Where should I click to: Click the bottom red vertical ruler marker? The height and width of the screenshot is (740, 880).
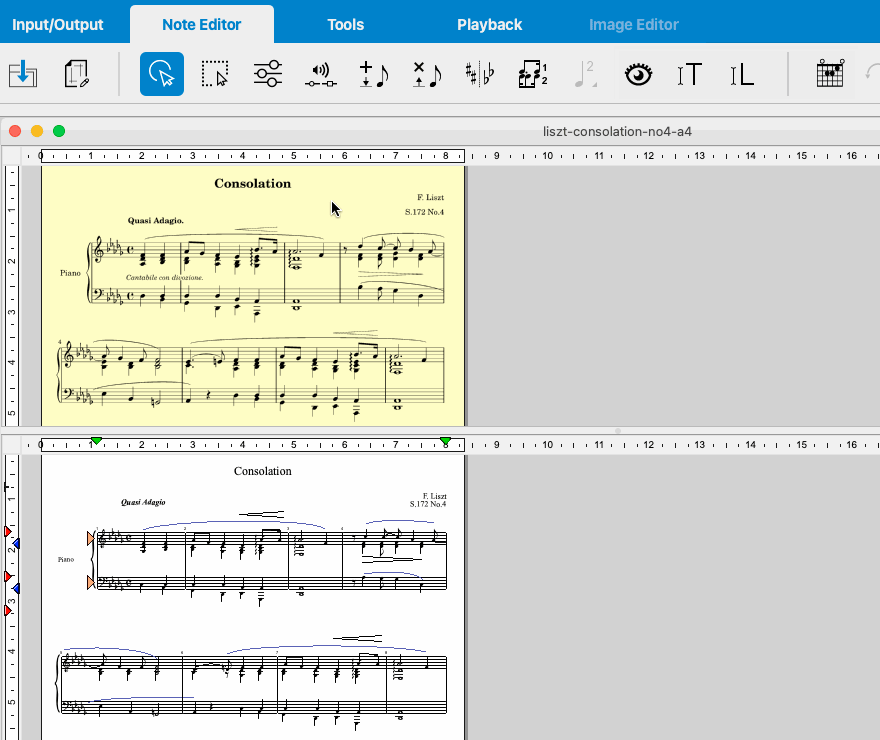[8, 610]
